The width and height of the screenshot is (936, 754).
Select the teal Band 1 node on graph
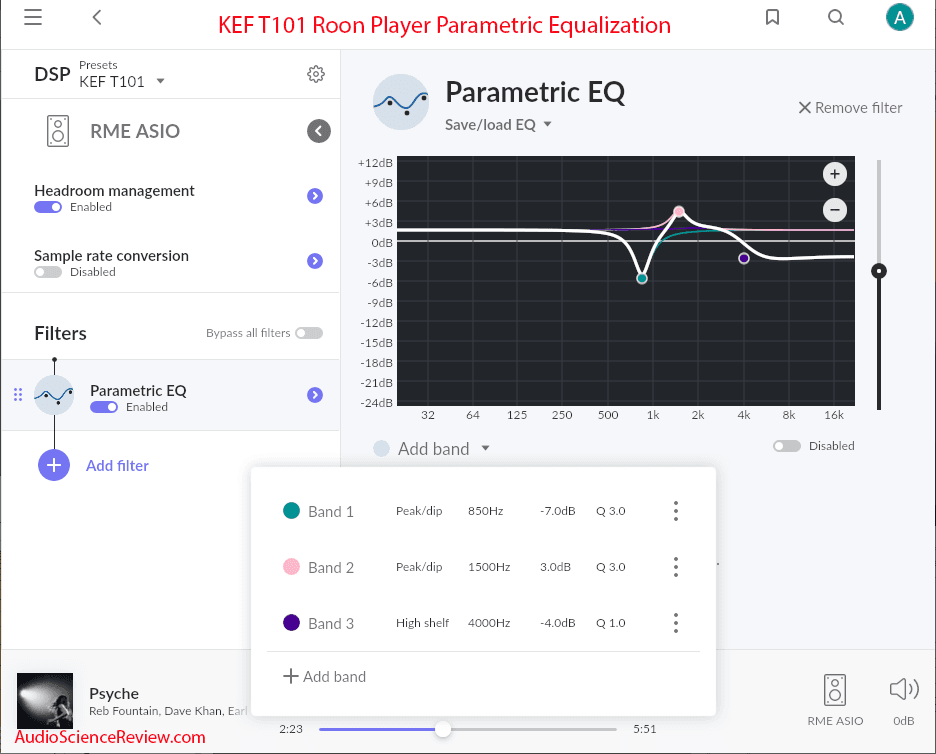pos(642,278)
